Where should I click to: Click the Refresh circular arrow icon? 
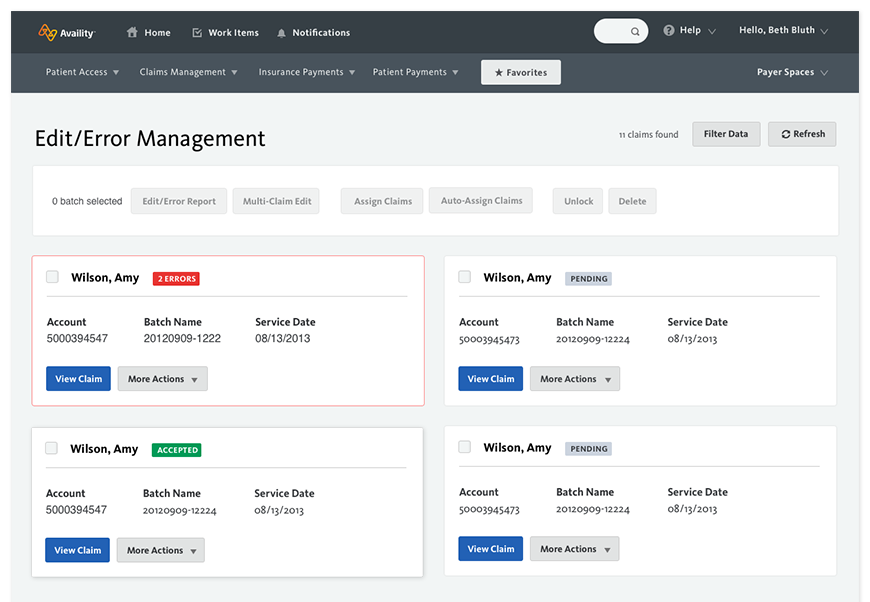[x=786, y=134]
